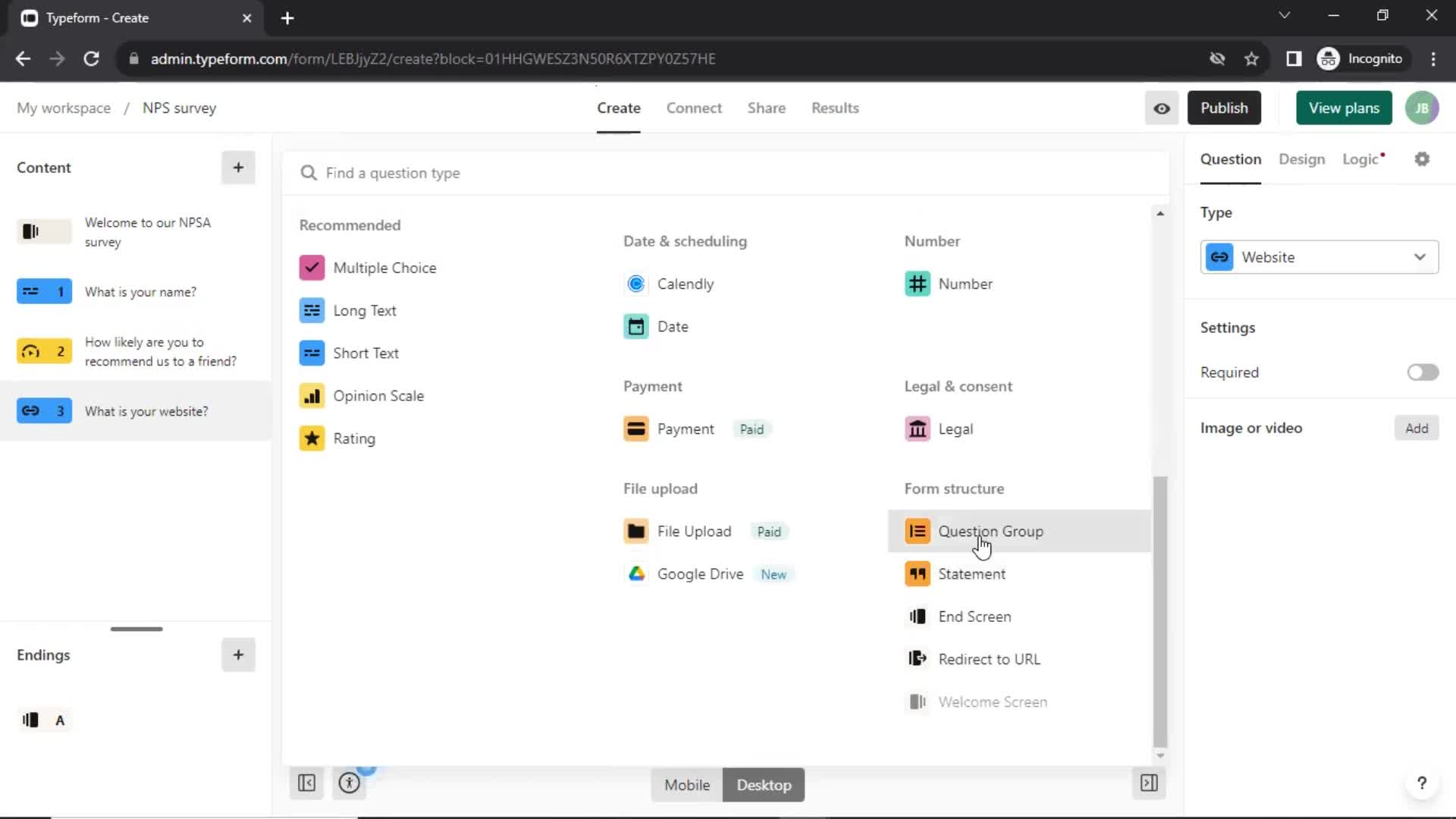Screen dimensions: 1456x819
Task: Collapse the right sidebar panel icon
Action: coord(1149,783)
